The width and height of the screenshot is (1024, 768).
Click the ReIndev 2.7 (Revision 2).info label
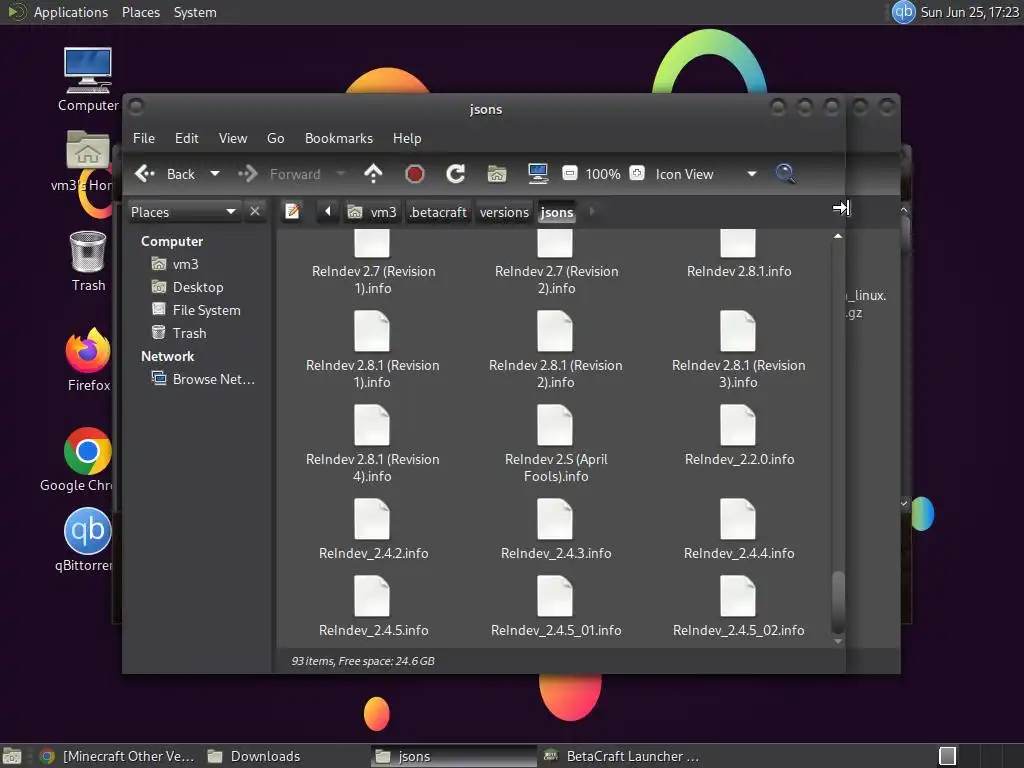(556, 280)
